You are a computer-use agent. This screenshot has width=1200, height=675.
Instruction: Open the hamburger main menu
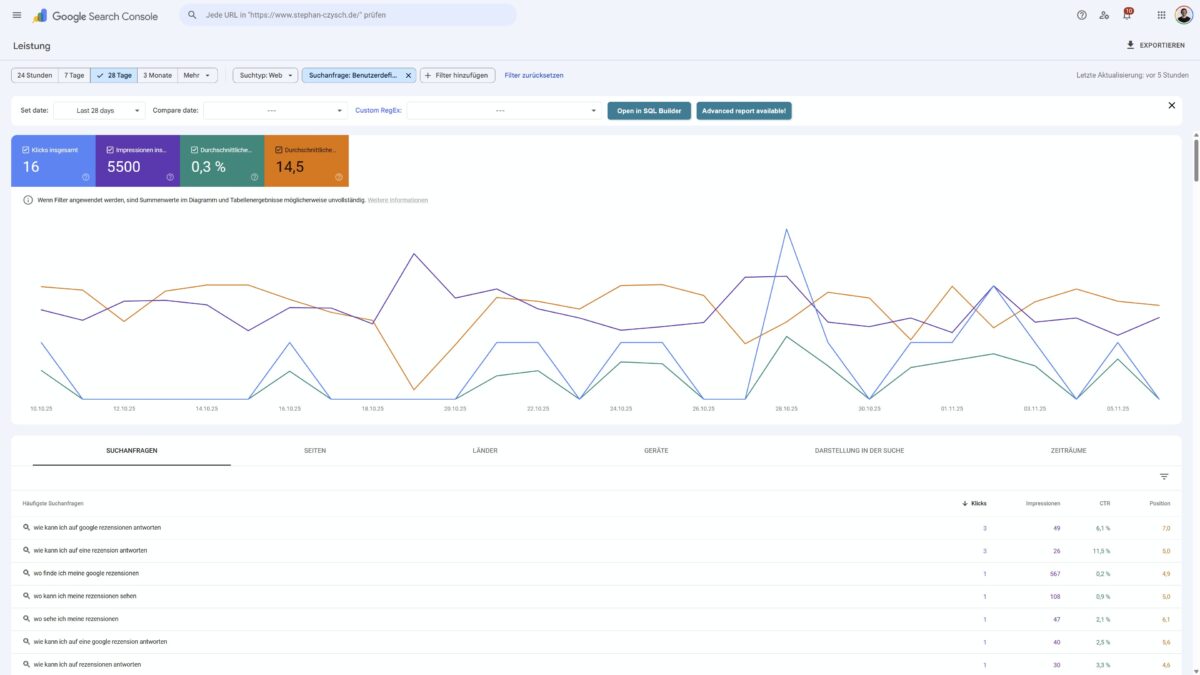tap(16, 15)
